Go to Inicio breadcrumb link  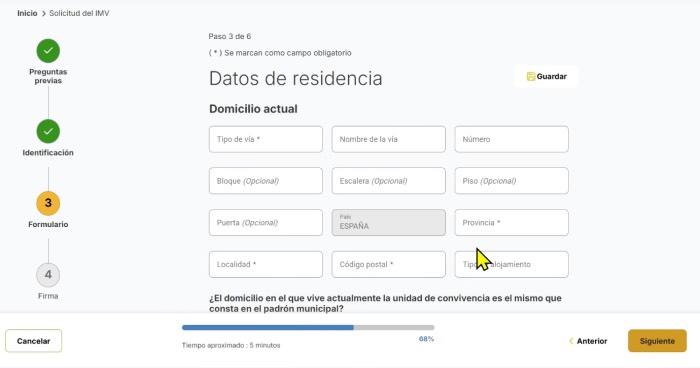point(27,13)
